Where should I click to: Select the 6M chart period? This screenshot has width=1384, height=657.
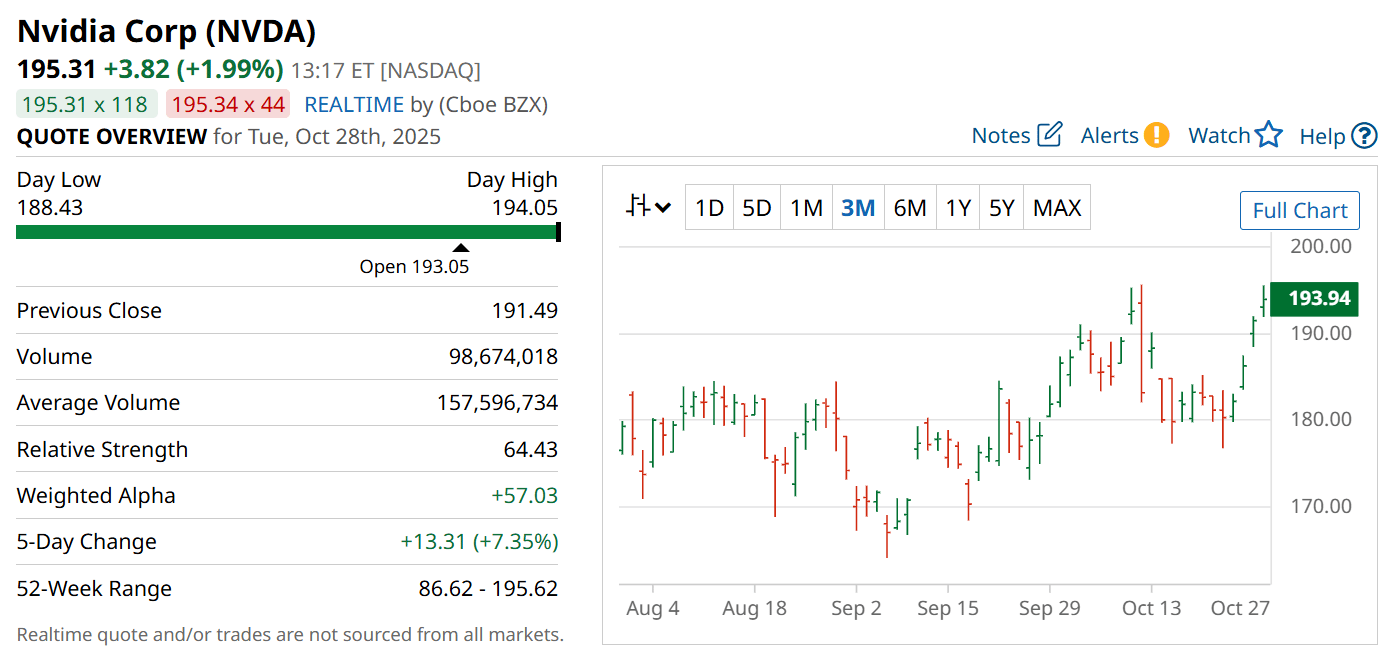point(910,208)
